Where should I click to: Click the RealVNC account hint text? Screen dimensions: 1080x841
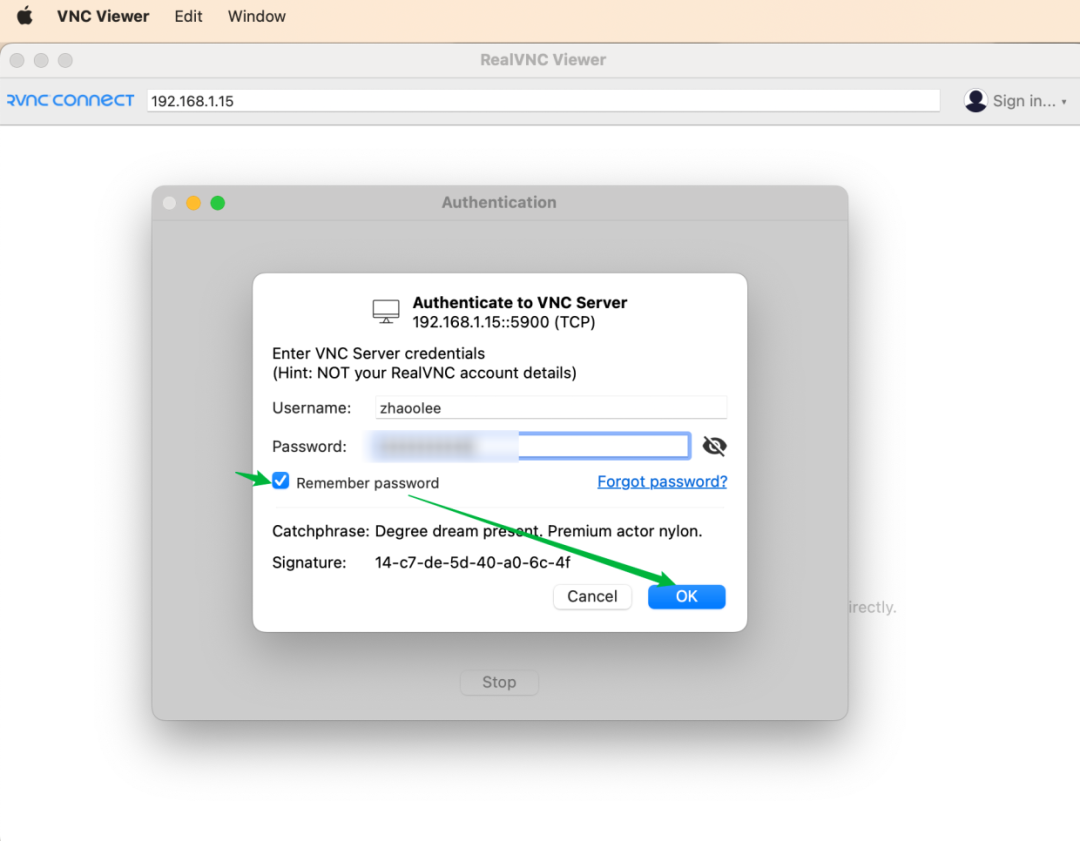(x=424, y=373)
